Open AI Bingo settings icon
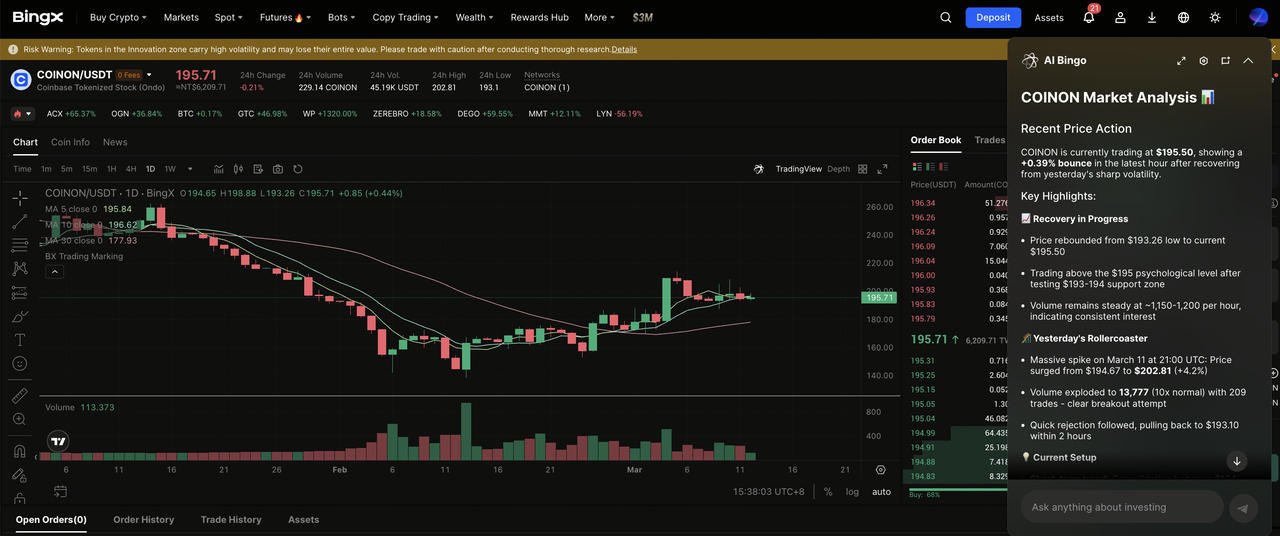This screenshot has width=1280, height=536. coord(1203,61)
